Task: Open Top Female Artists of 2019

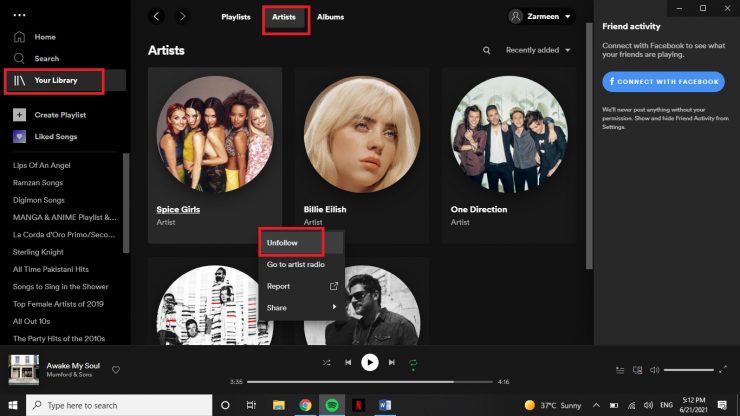Action: point(58,304)
